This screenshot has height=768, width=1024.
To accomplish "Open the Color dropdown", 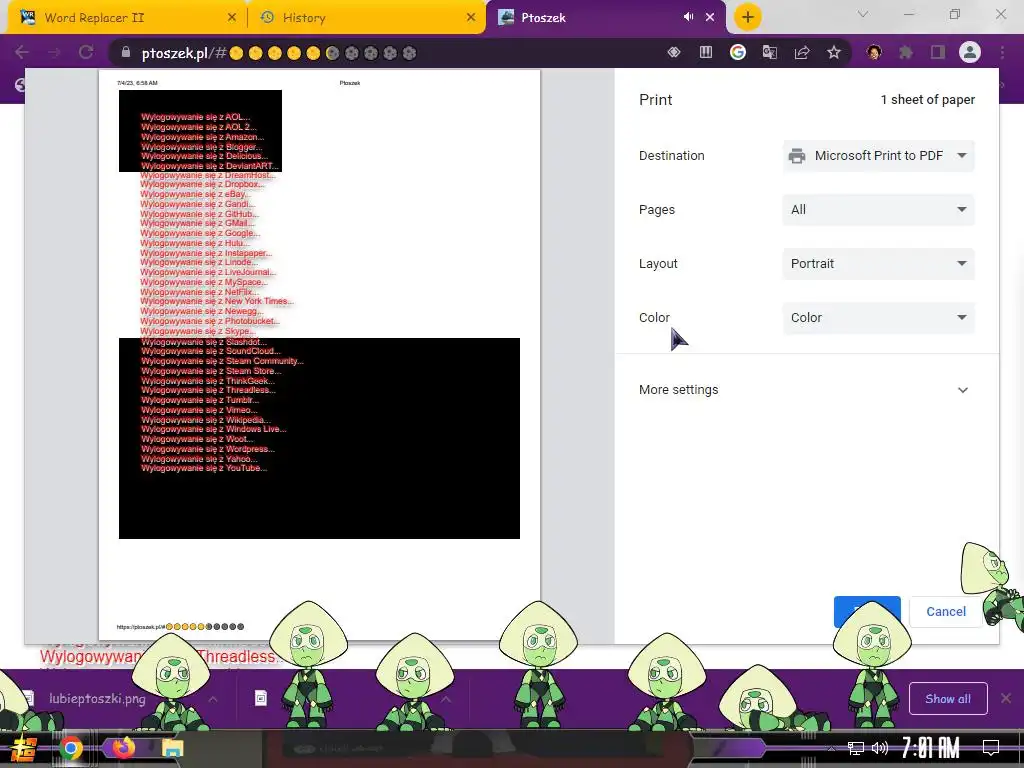I will coord(878,317).
